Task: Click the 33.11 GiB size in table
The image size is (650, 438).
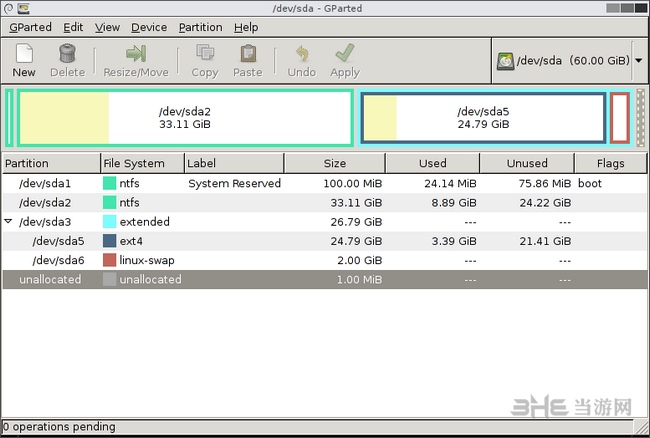Action: tap(356, 203)
